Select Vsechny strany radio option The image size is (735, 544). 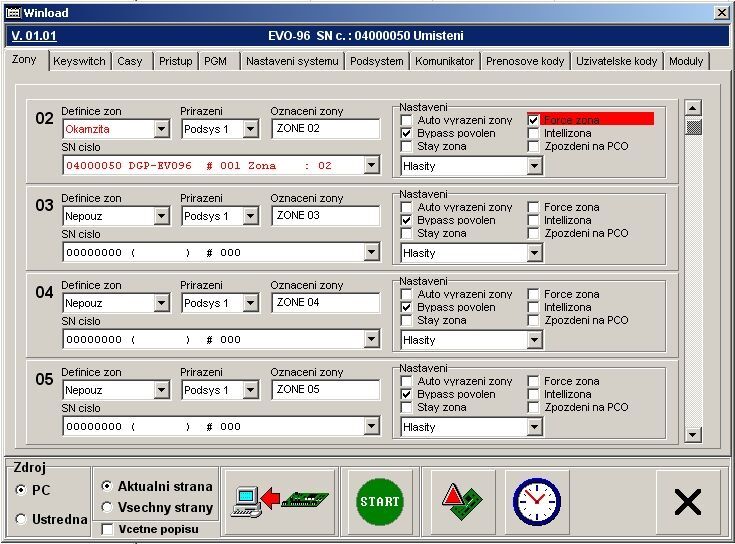tap(107, 507)
